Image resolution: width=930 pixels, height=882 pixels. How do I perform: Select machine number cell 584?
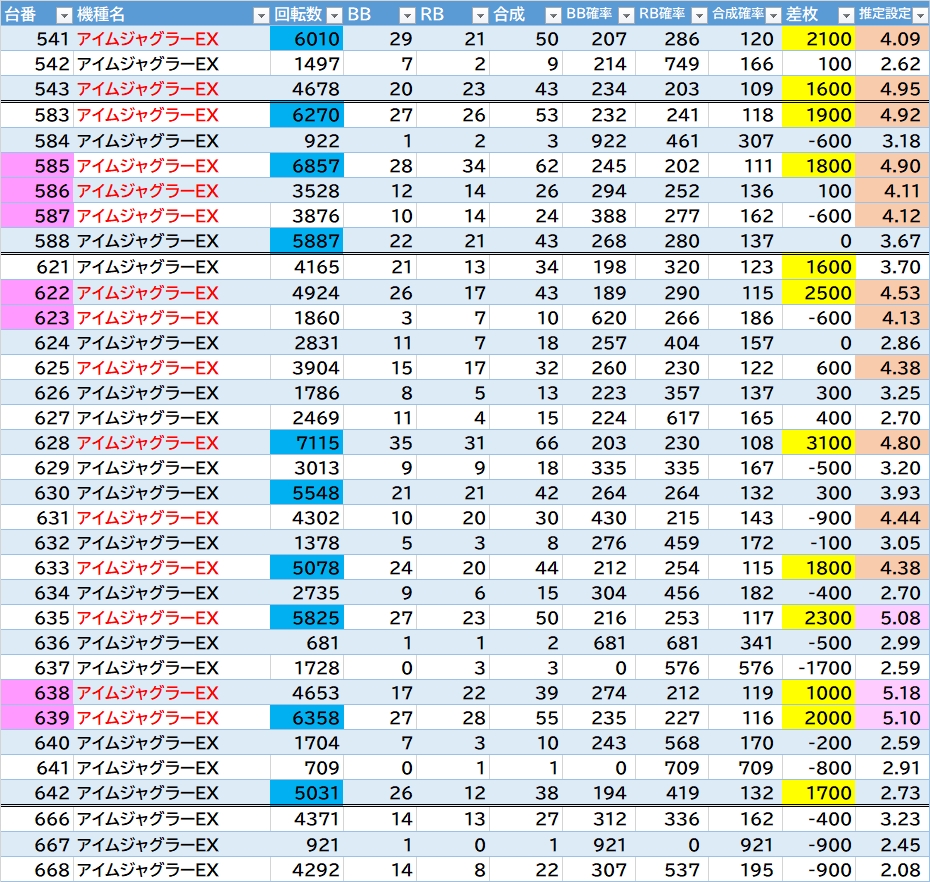[x=37, y=141]
